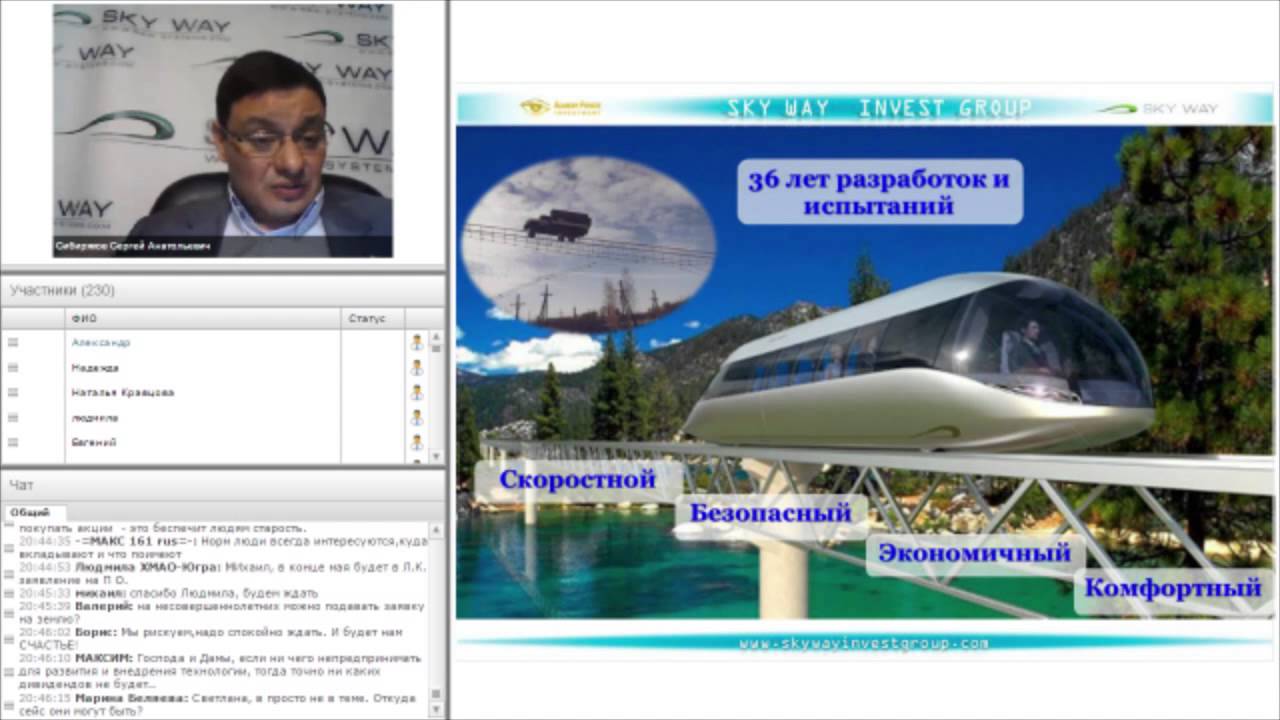Click the menu handle icon left of Наталья Кравцова
Image resolution: width=1280 pixels, height=720 pixels.
pos(13,392)
